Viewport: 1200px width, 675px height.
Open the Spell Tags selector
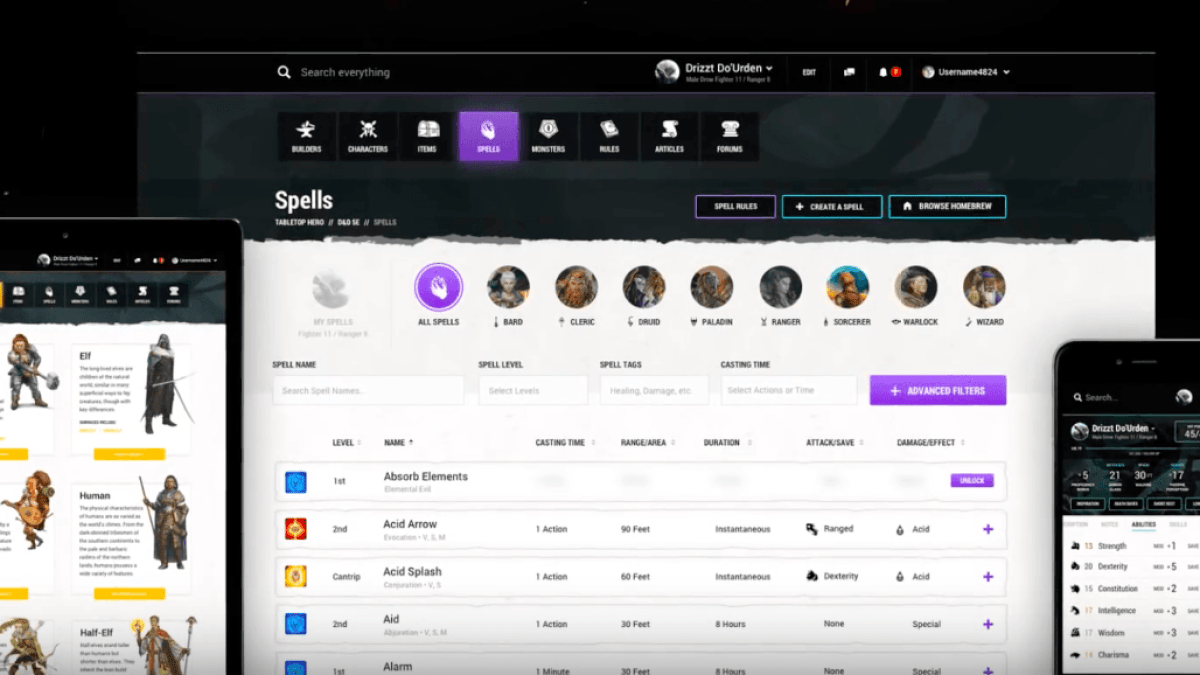pos(654,390)
